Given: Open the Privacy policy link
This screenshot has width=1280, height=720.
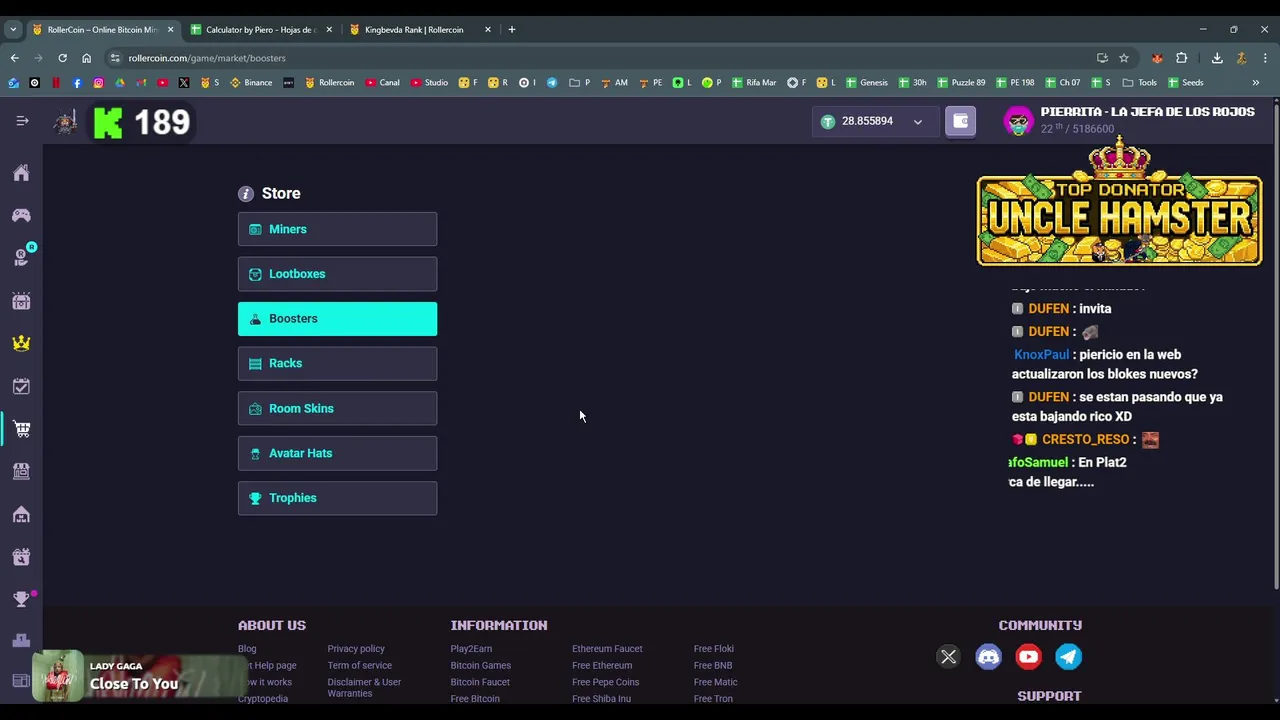Looking at the screenshot, I should tap(356, 649).
